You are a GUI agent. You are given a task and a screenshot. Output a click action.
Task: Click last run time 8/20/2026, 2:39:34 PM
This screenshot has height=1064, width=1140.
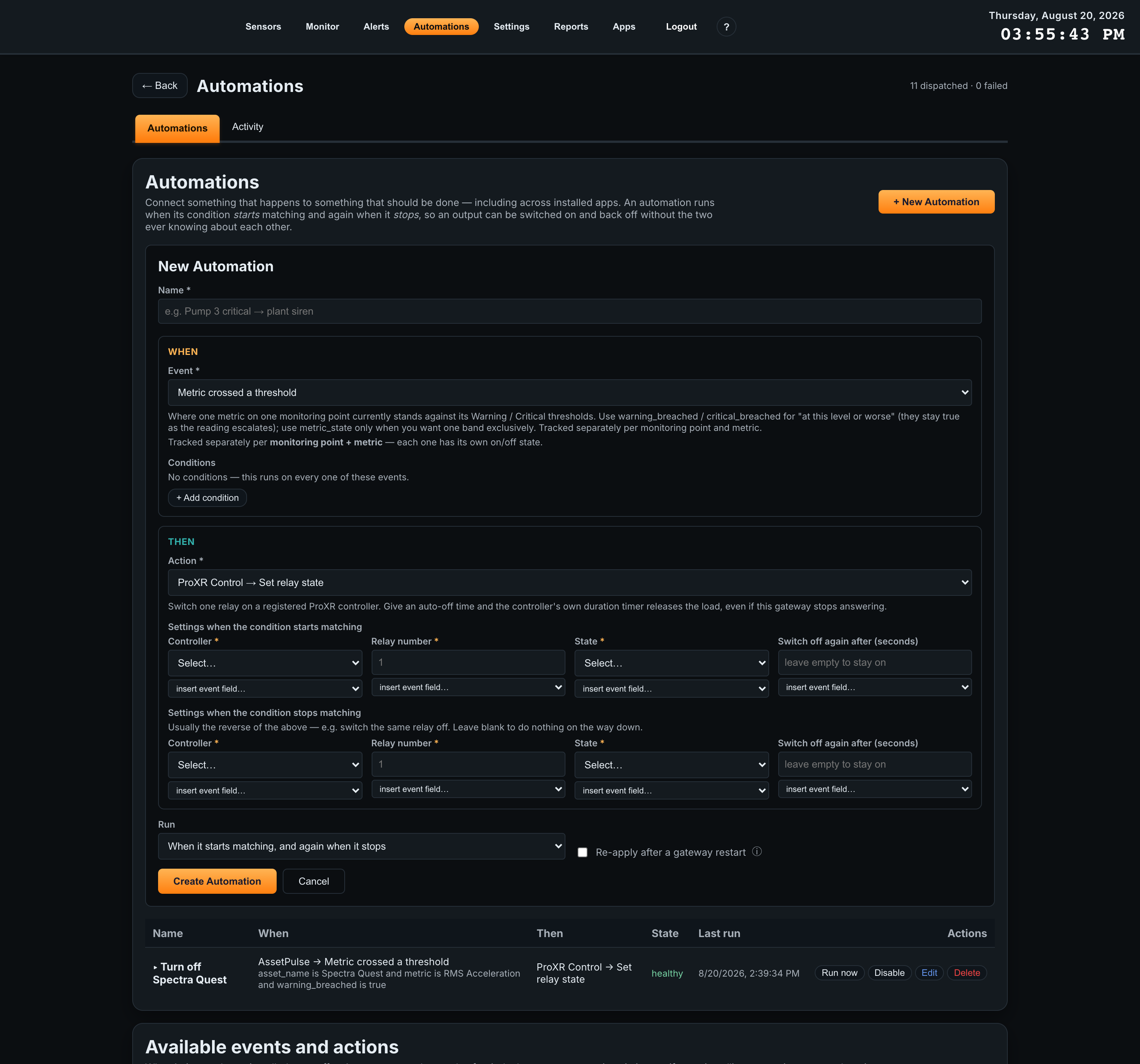click(x=748, y=974)
